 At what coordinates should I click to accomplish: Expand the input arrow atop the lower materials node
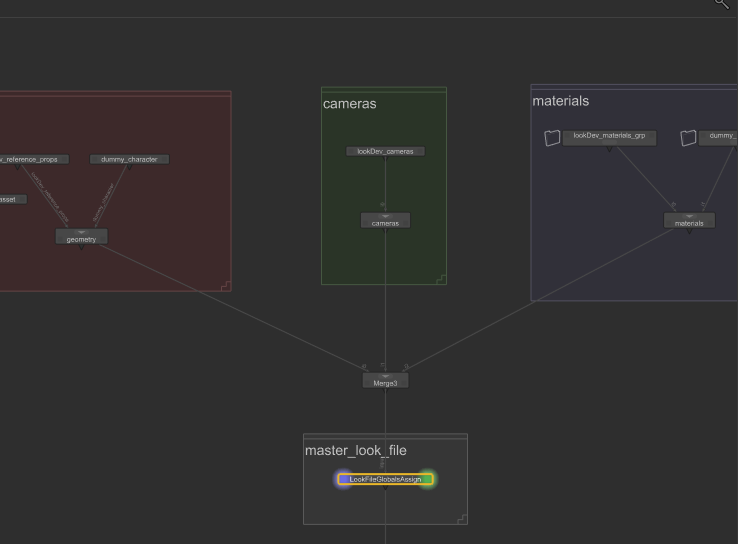coord(689,216)
